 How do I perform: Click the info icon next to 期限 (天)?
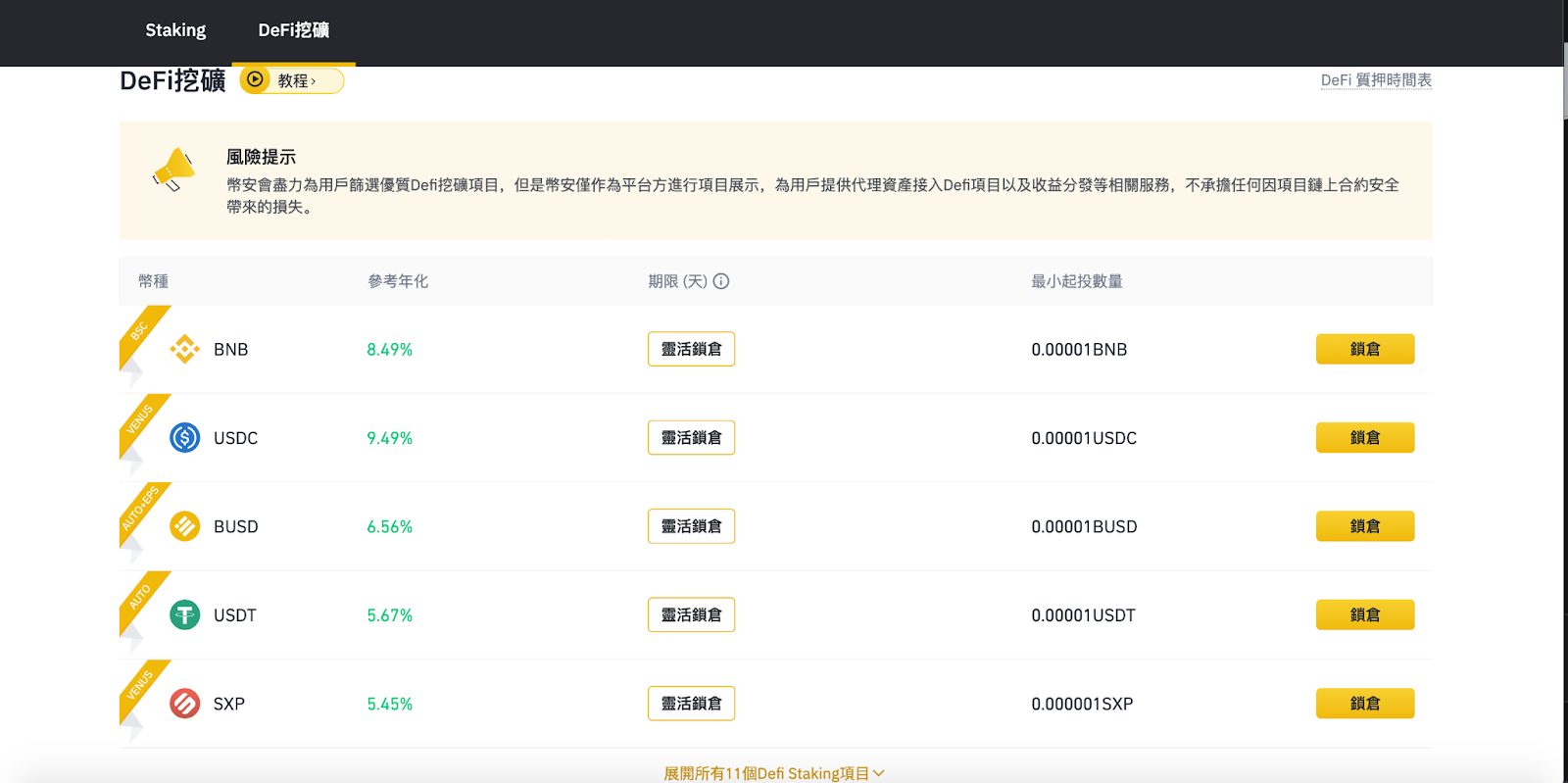[x=721, y=281]
